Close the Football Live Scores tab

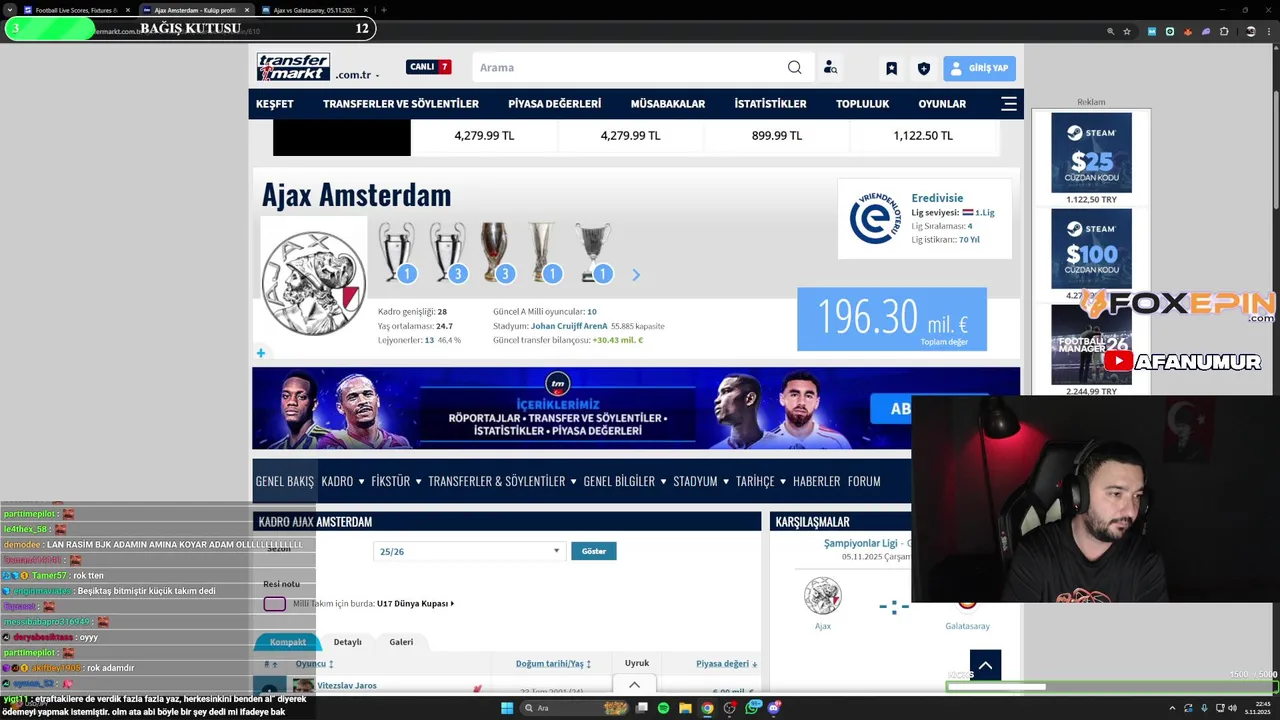pyautogui.click(x=127, y=10)
